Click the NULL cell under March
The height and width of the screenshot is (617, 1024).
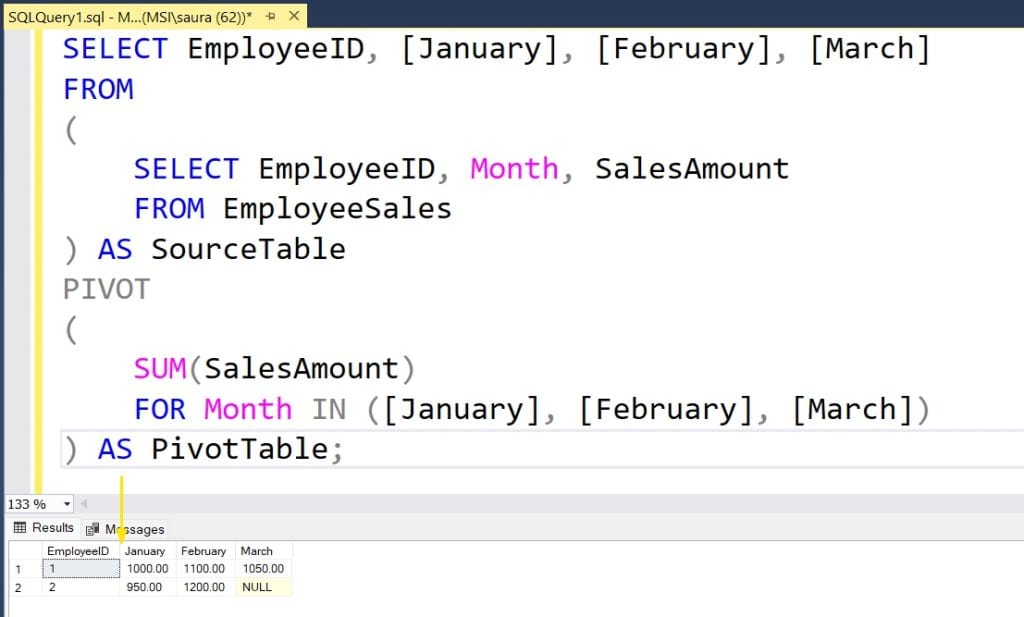[x=257, y=588]
